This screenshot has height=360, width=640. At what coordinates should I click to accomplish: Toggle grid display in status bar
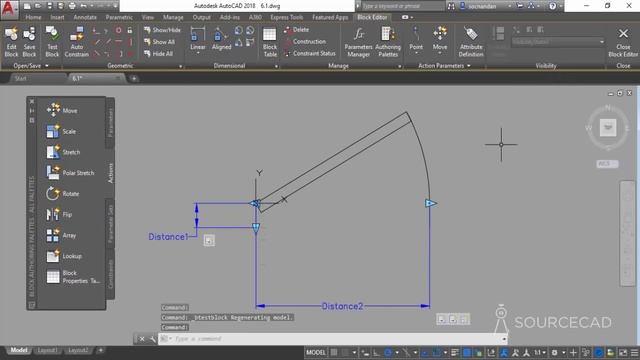coord(334,353)
